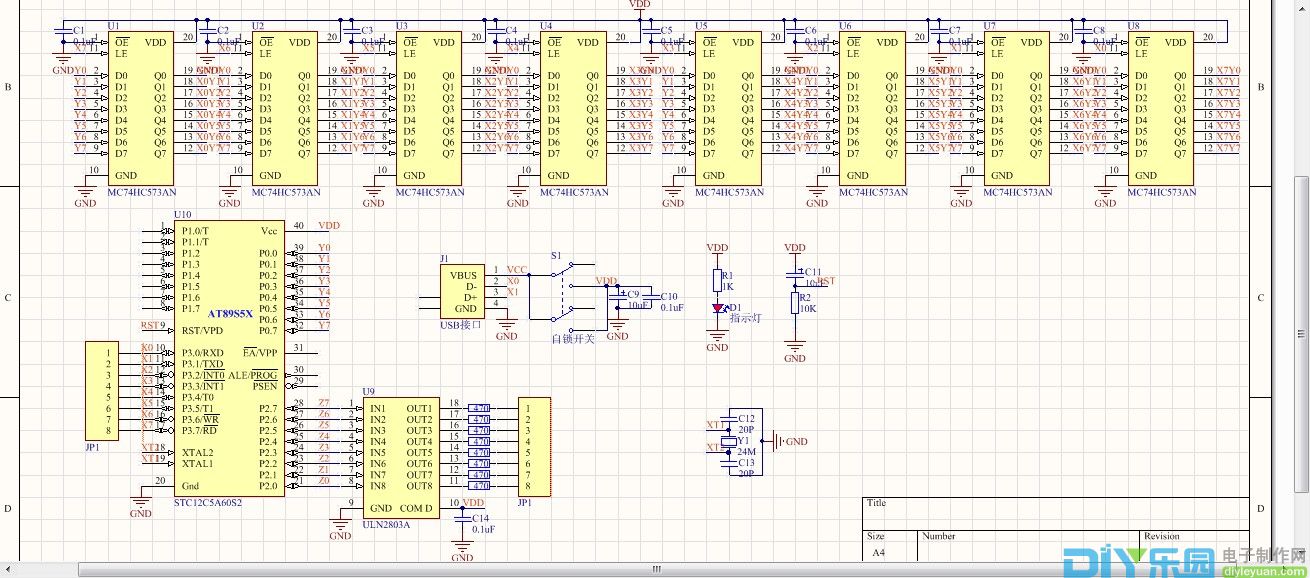Select the D1 indicator LED symbol

tap(718, 309)
